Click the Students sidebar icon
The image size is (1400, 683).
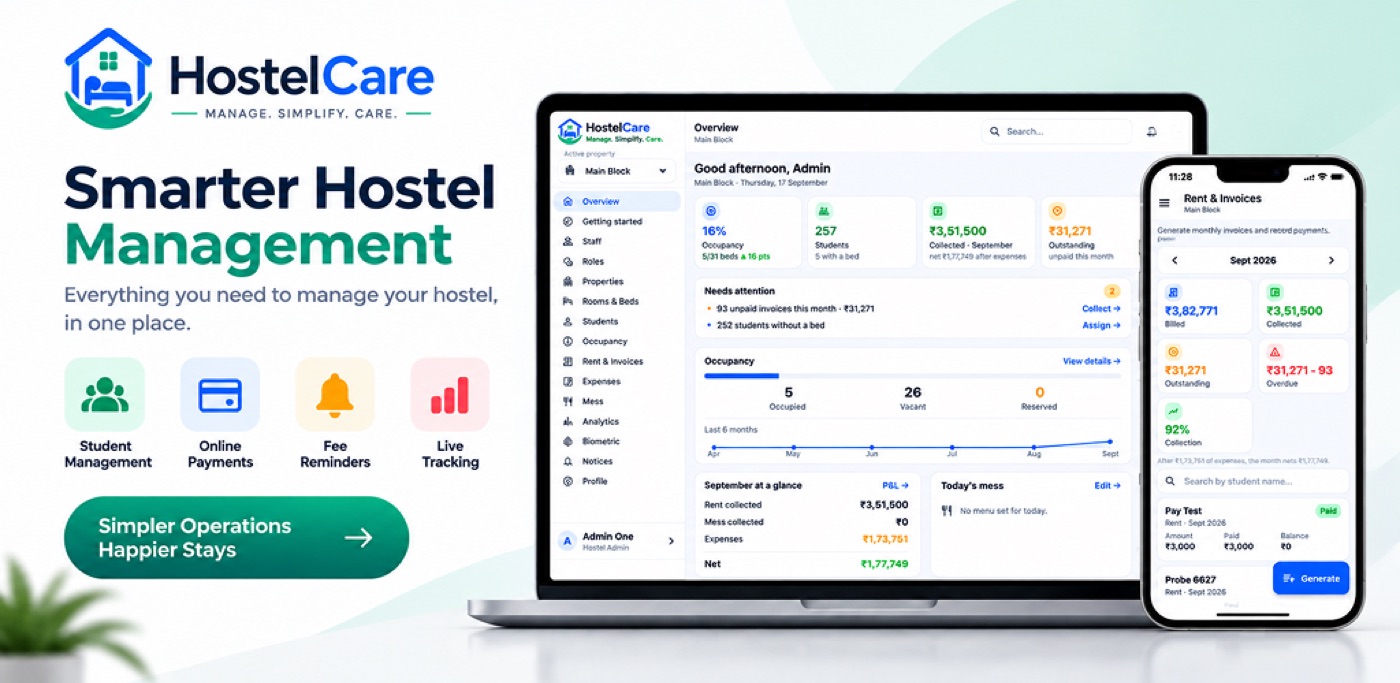(x=568, y=322)
